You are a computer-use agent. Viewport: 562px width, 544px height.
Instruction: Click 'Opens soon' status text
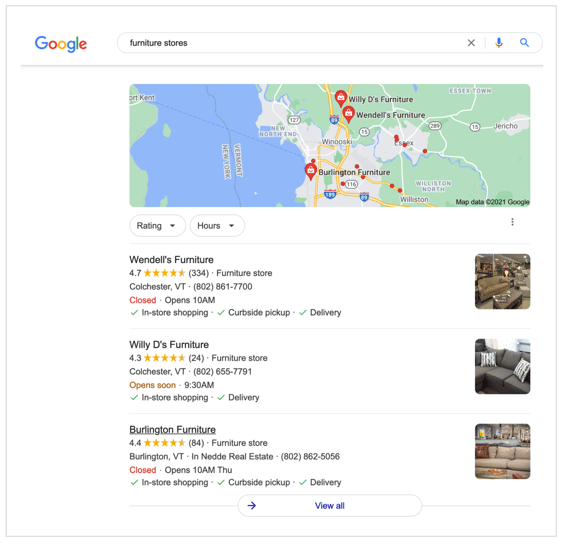tap(152, 385)
